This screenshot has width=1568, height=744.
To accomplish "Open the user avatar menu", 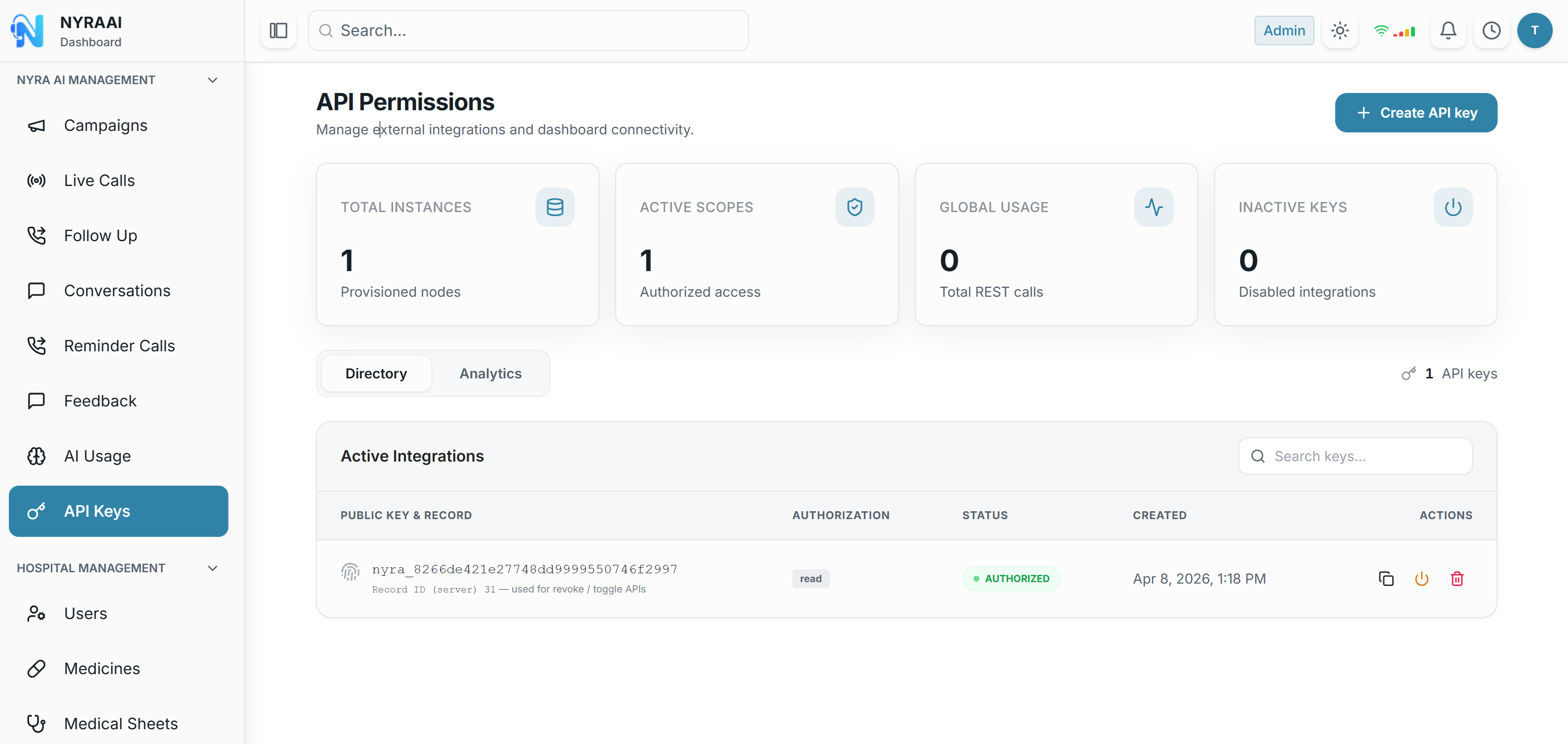I will coord(1535,31).
